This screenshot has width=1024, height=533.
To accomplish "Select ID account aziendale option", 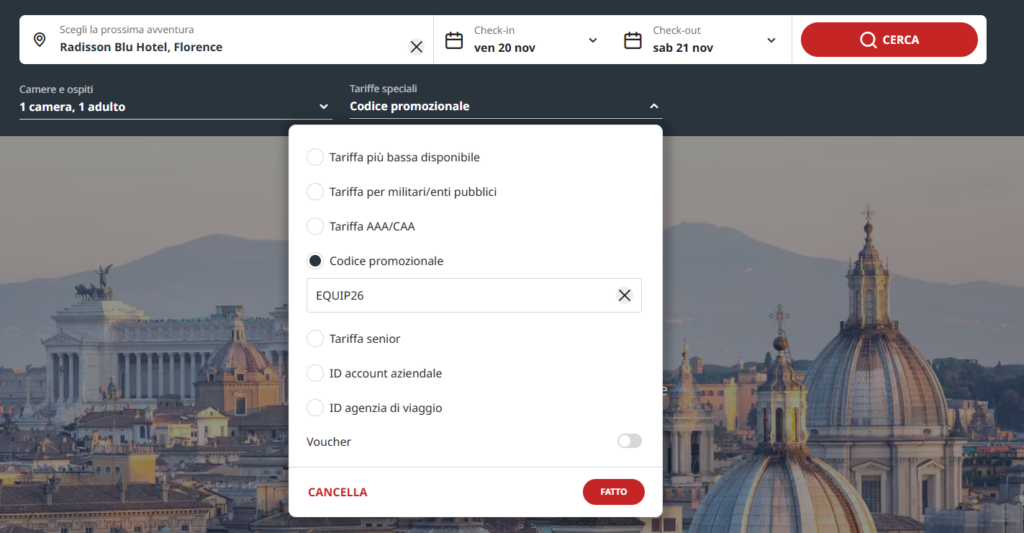I will [x=315, y=373].
